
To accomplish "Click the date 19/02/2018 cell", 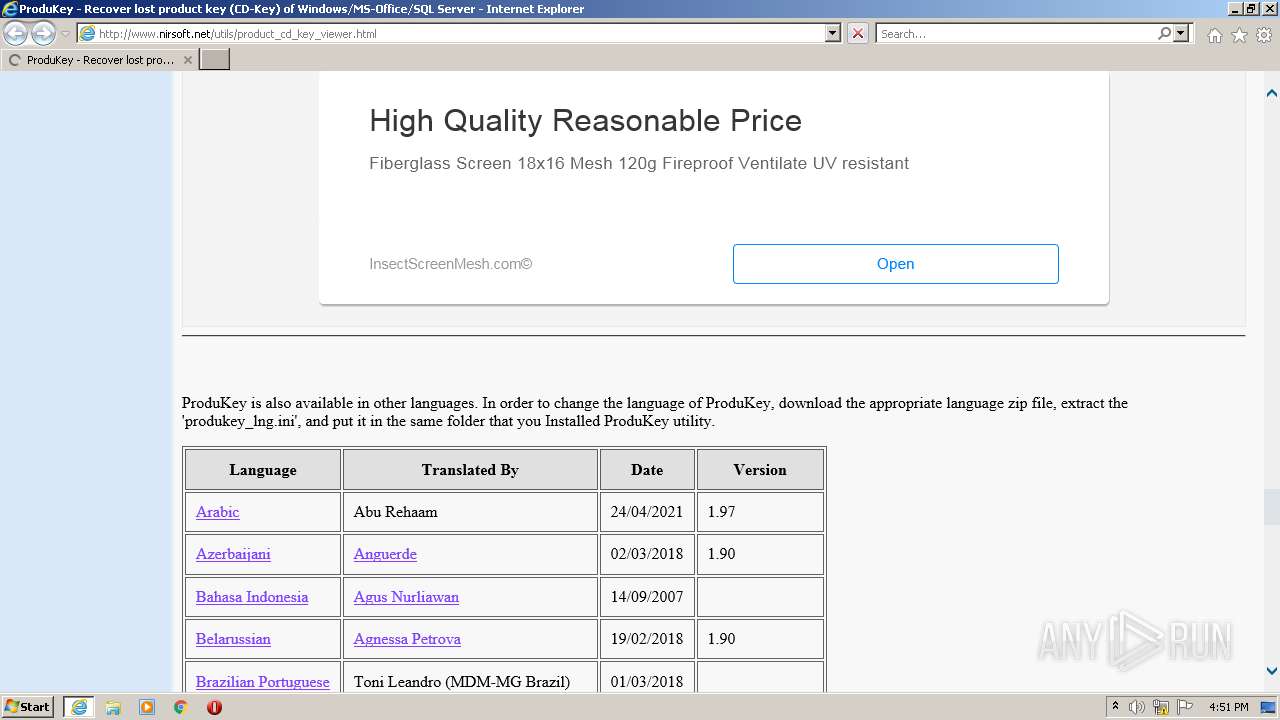I will coord(647,639).
